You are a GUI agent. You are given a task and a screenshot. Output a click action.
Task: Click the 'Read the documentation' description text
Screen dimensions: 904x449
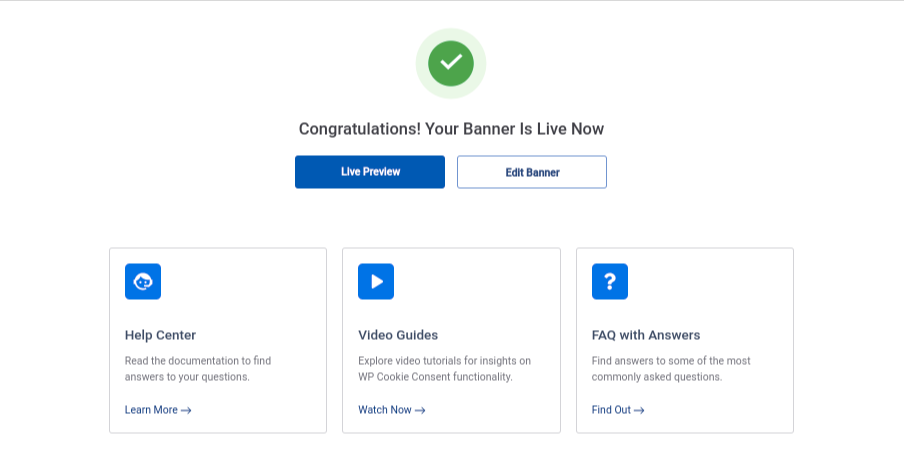point(198,369)
